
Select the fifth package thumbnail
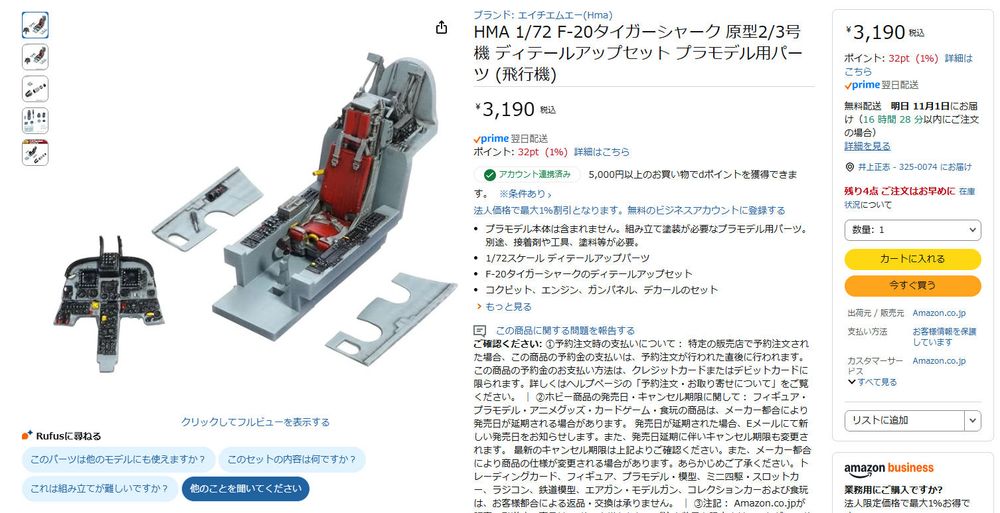pyautogui.click(x=35, y=152)
